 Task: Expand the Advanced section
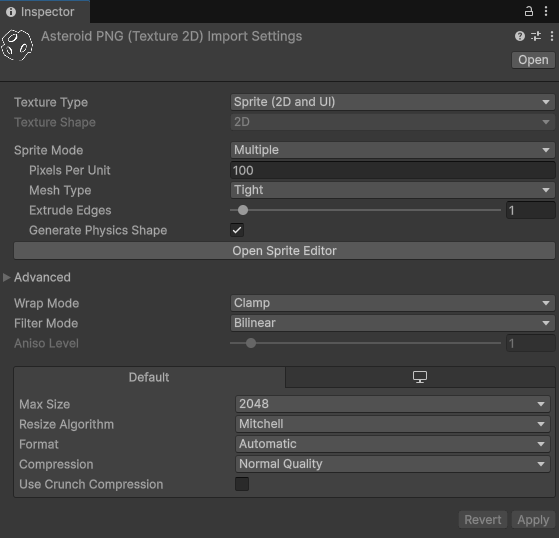[x=6, y=277]
